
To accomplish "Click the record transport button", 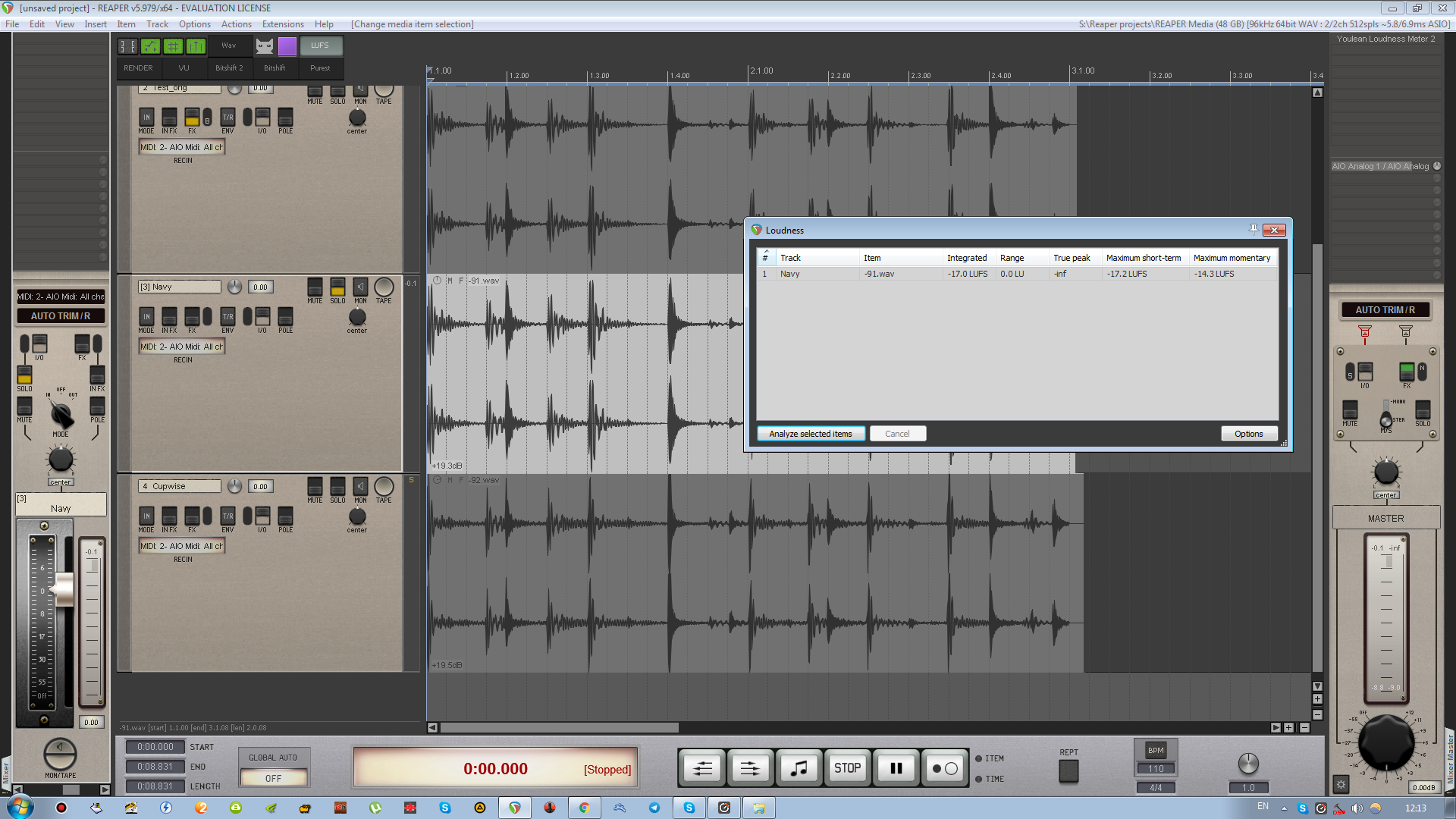I will [945, 768].
